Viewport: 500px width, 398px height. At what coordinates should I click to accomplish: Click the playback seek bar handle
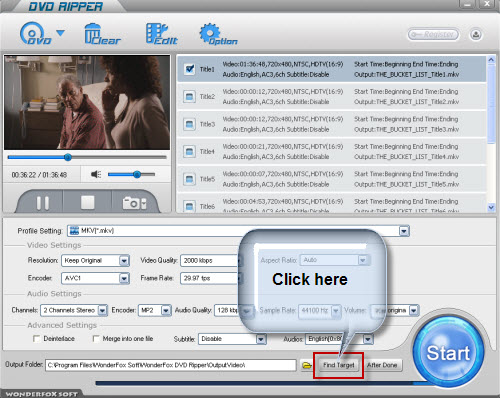tap(68, 157)
